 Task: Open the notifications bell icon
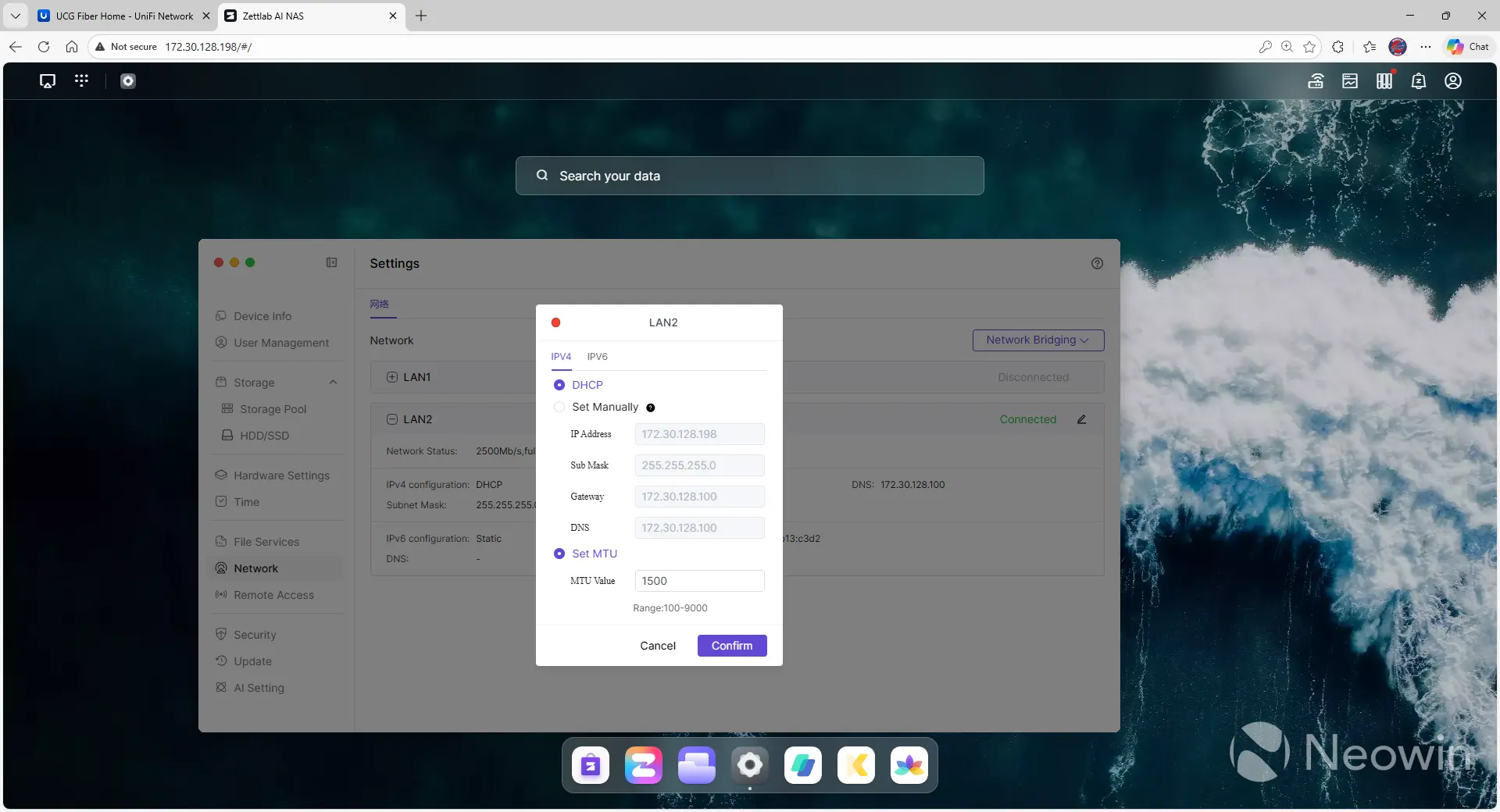[1419, 80]
